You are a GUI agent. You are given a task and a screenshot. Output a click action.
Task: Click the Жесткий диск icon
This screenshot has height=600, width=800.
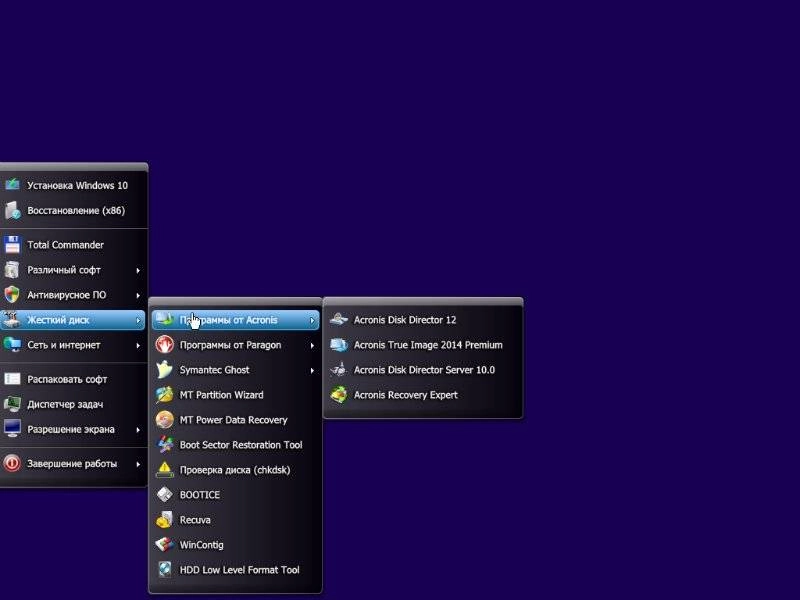pyautogui.click(x=11, y=319)
